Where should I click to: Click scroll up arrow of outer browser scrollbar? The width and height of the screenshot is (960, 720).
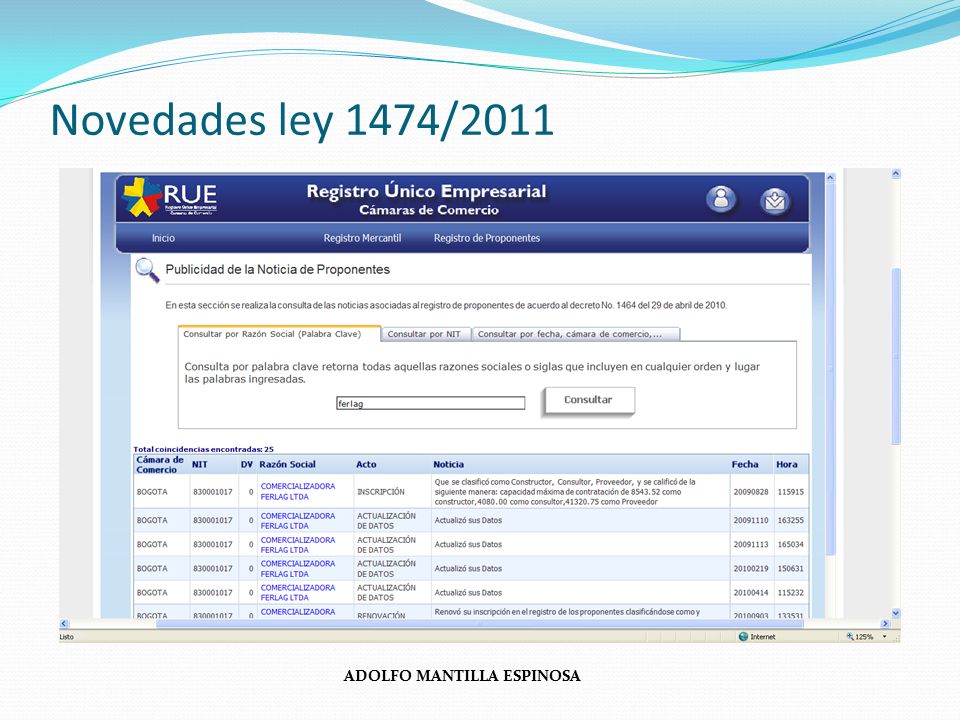click(x=896, y=174)
